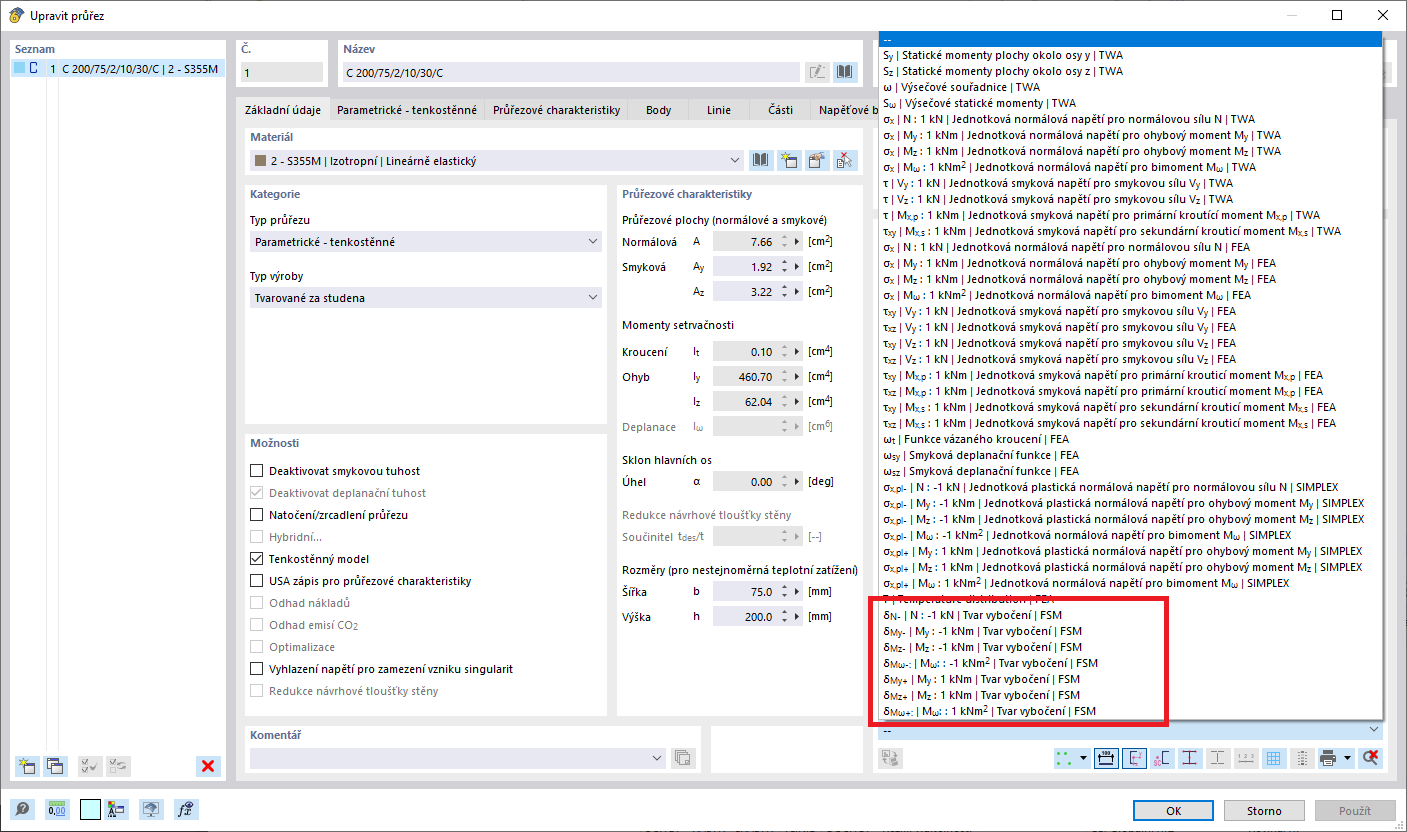Viewport: 1407px width, 832px height.
Task: Select 'ωt | Funkce vázaného kroucení | FEA'
Action: coord(1130,439)
